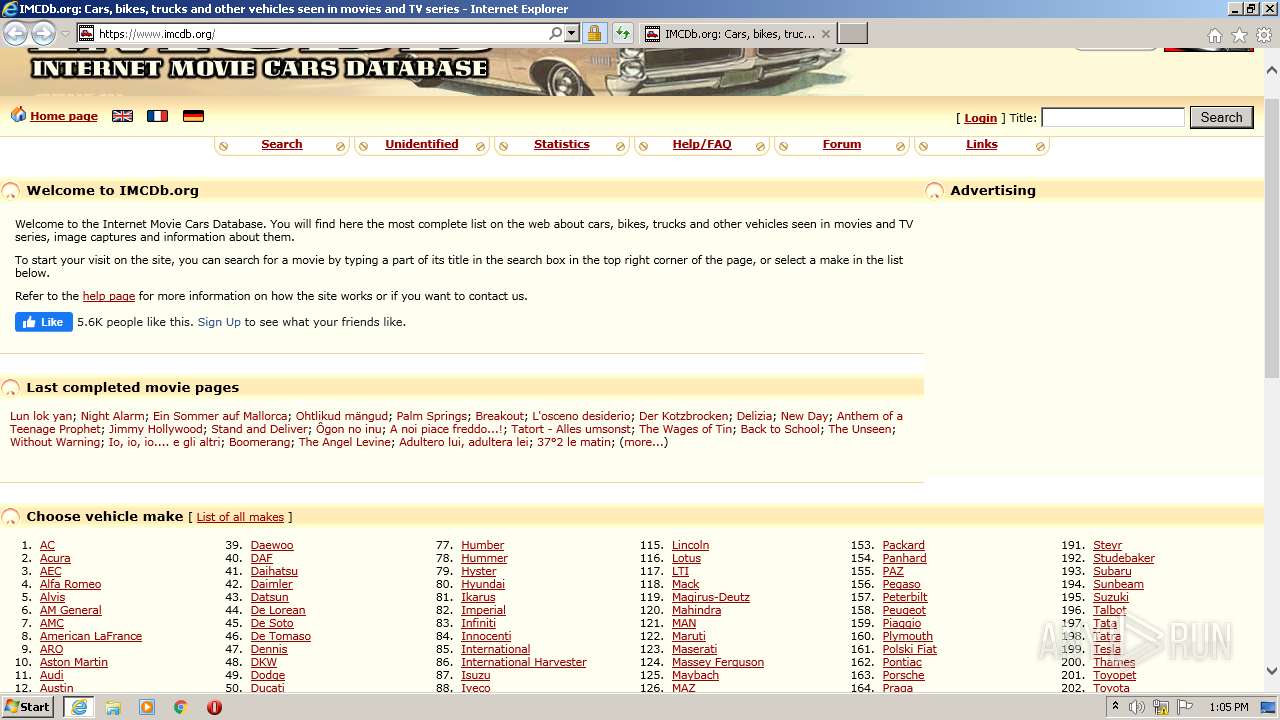Screen dimensions: 1280x720
Task: Open the Unidentified menu item
Action: coord(422,144)
